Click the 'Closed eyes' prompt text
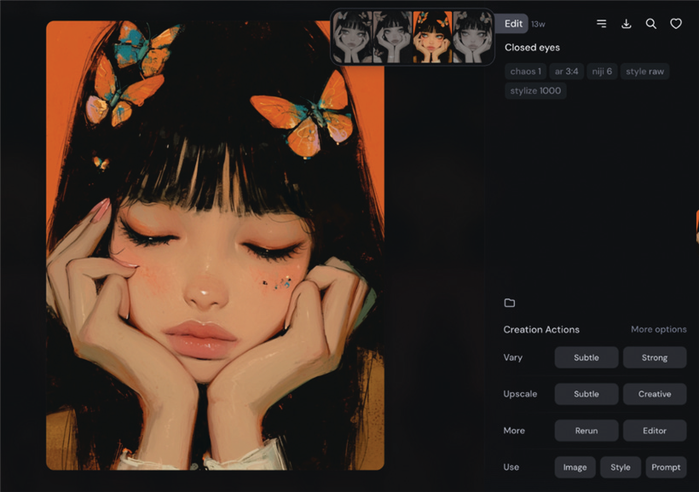Screen dimensions: 699x492 point(532,48)
